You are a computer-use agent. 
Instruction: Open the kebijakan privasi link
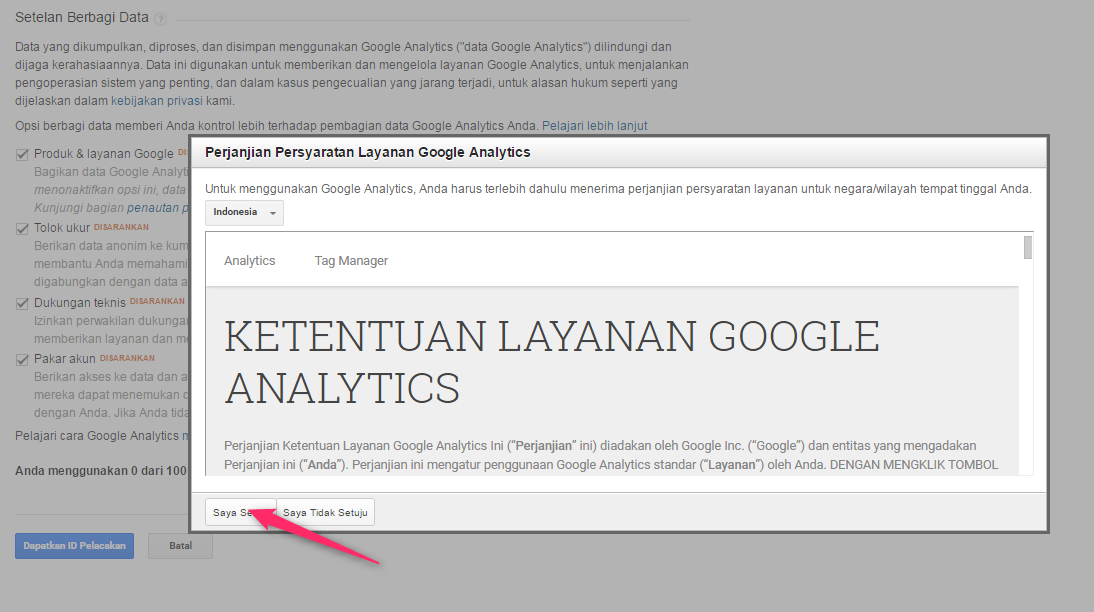(156, 100)
